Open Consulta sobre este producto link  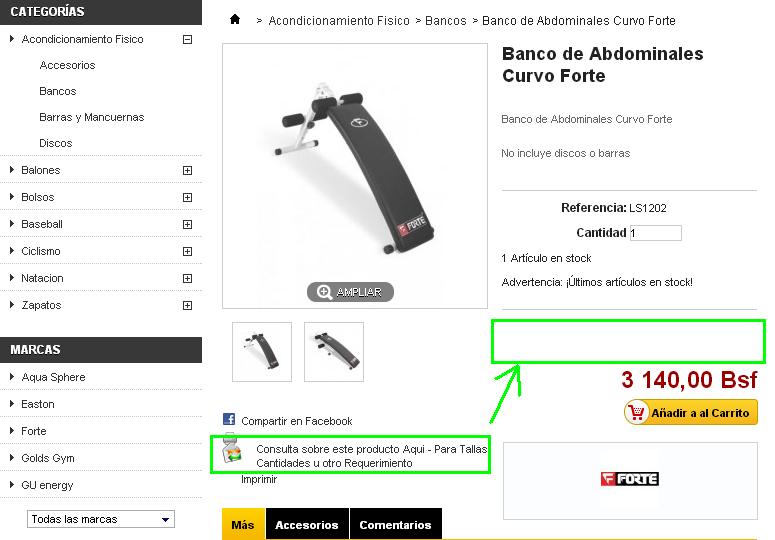click(x=371, y=456)
